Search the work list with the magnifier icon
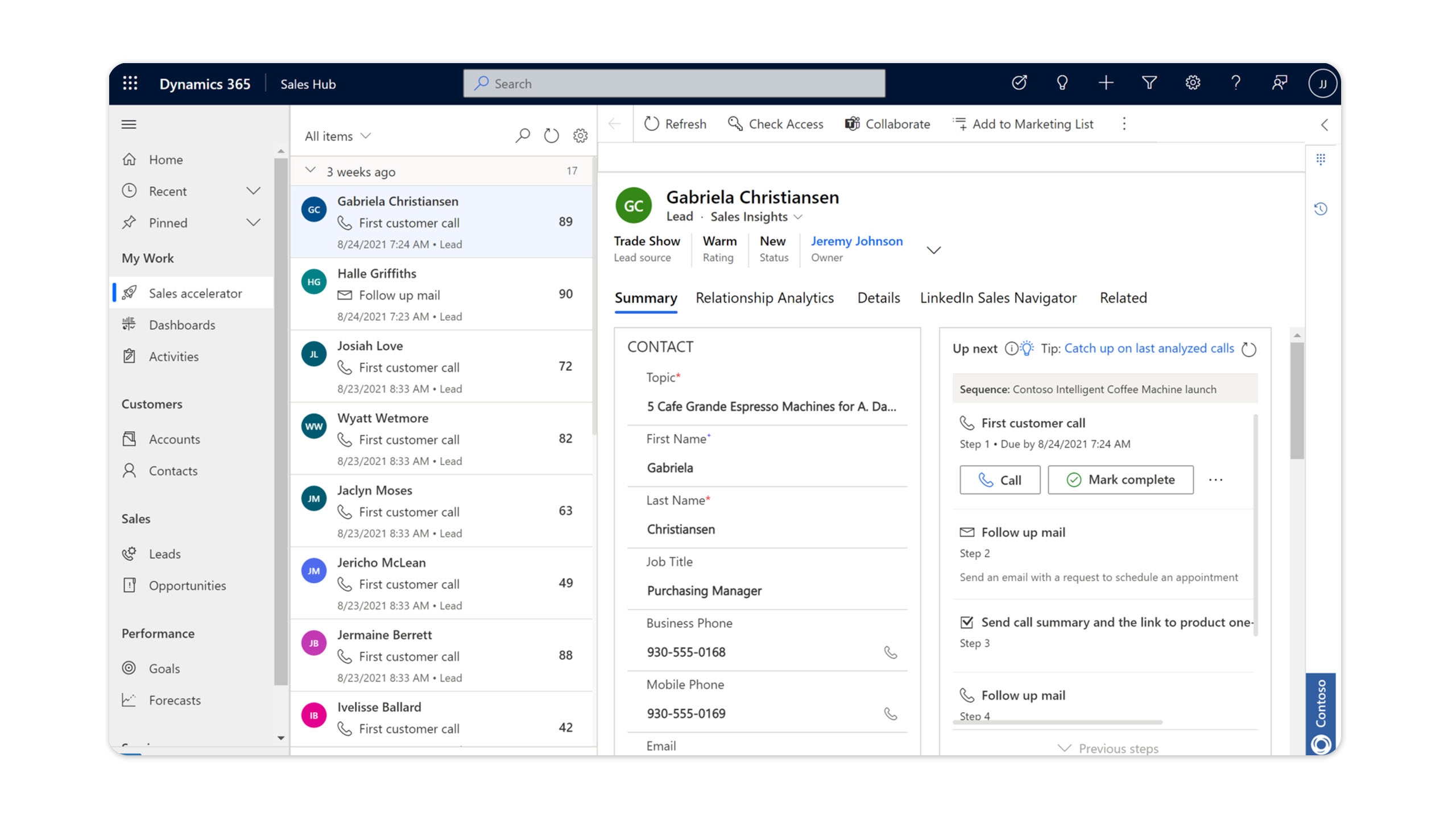1456x819 pixels. 523,135
